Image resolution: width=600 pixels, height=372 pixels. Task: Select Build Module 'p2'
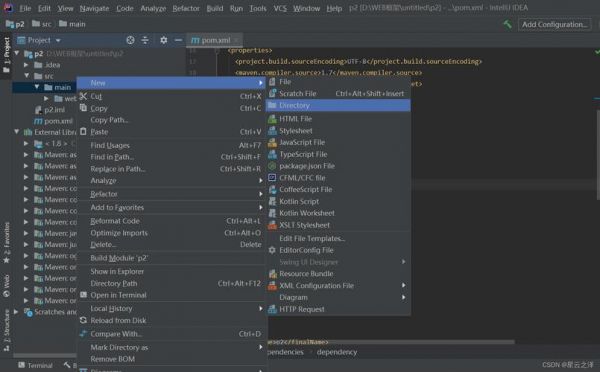[x=171, y=258]
